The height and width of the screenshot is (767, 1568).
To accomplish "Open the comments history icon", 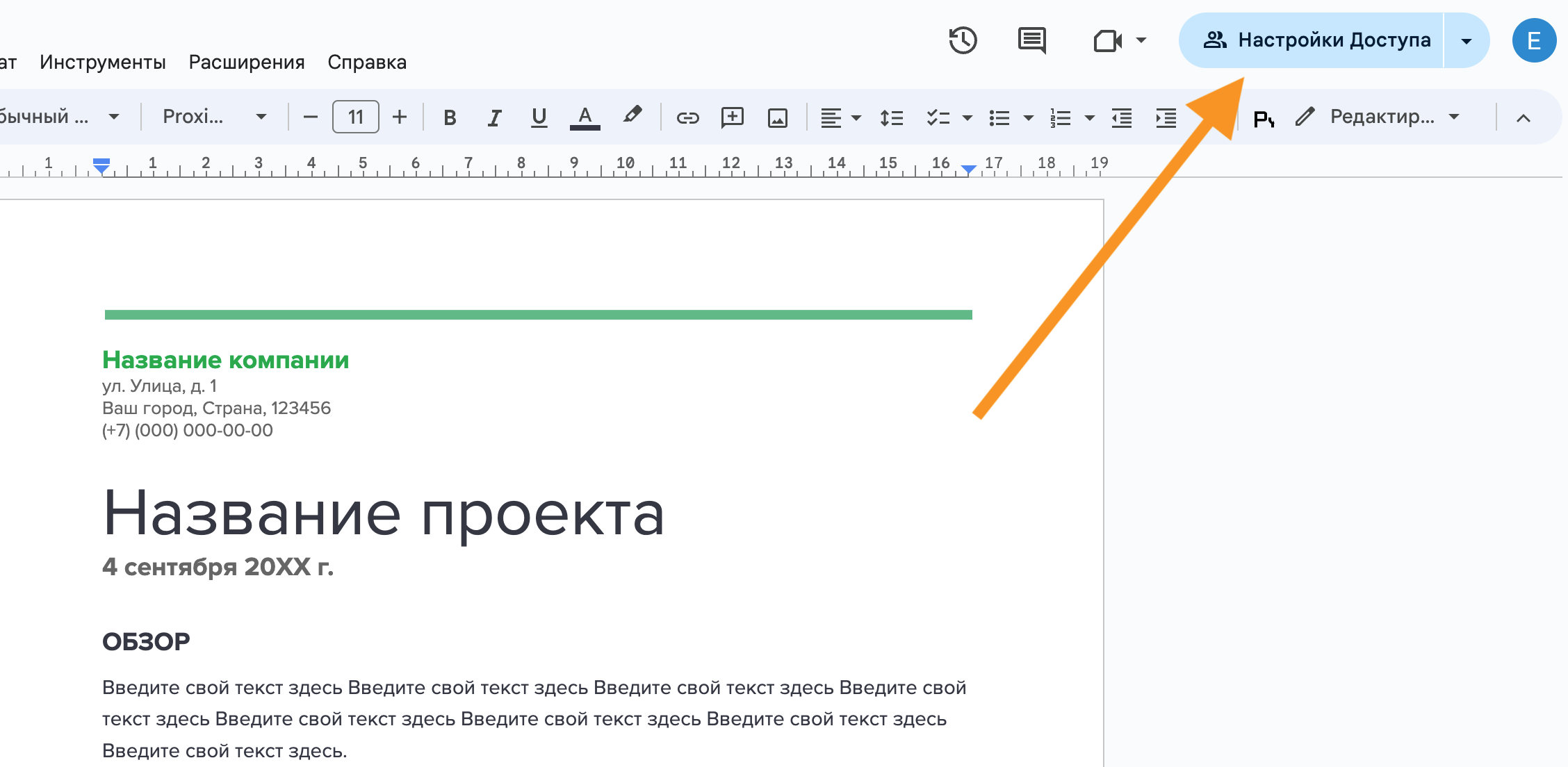I will pyautogui.click(x=1031, y=40).
